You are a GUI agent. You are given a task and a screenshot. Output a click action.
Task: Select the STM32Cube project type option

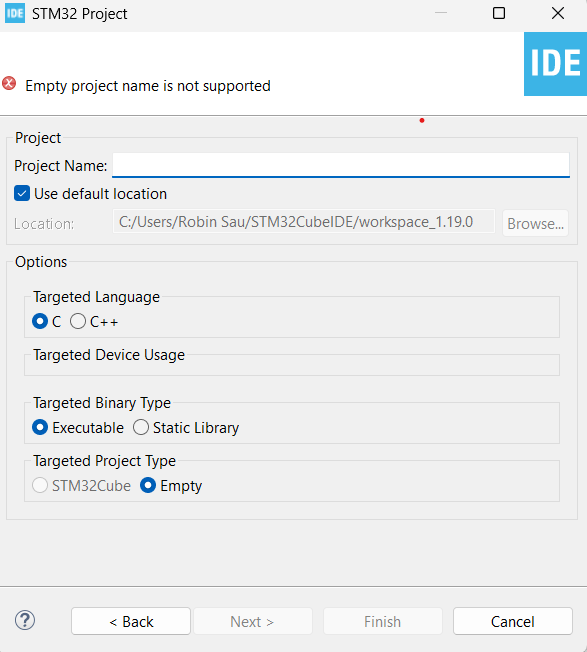tap(40, 485)
